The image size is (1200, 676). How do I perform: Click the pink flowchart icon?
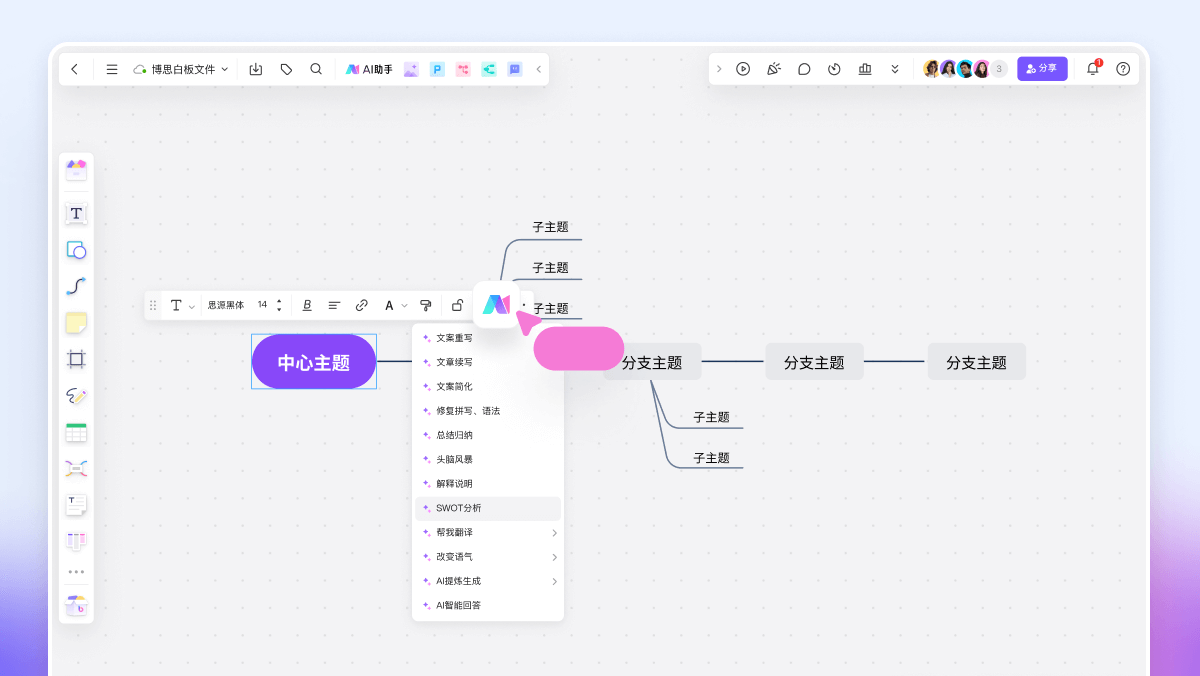pyautogui.click(x=463, y=69)
